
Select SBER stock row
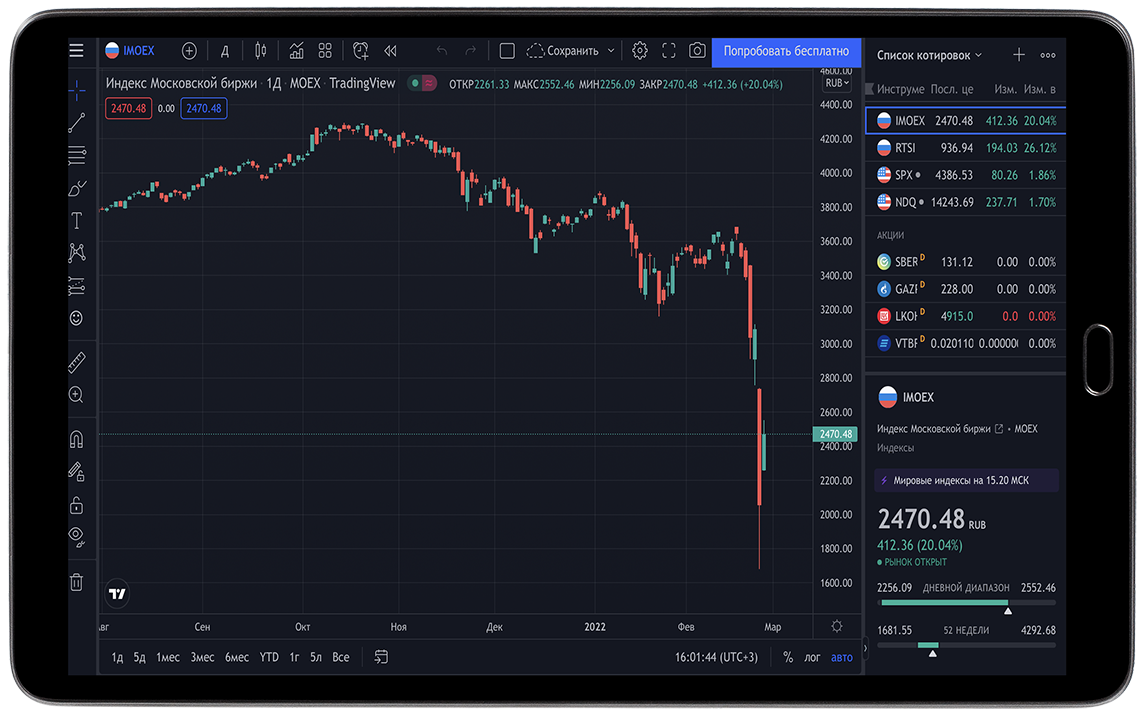tap(966, 262)
